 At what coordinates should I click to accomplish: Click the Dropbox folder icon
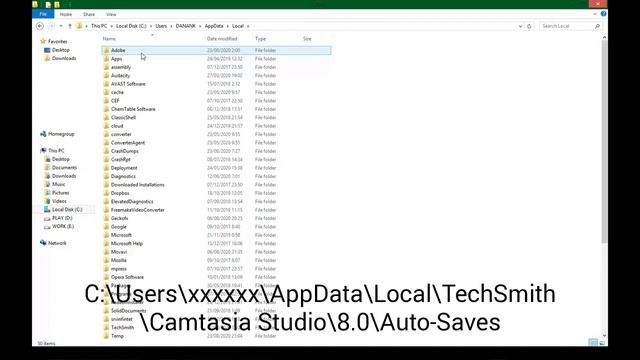point(106,193)
